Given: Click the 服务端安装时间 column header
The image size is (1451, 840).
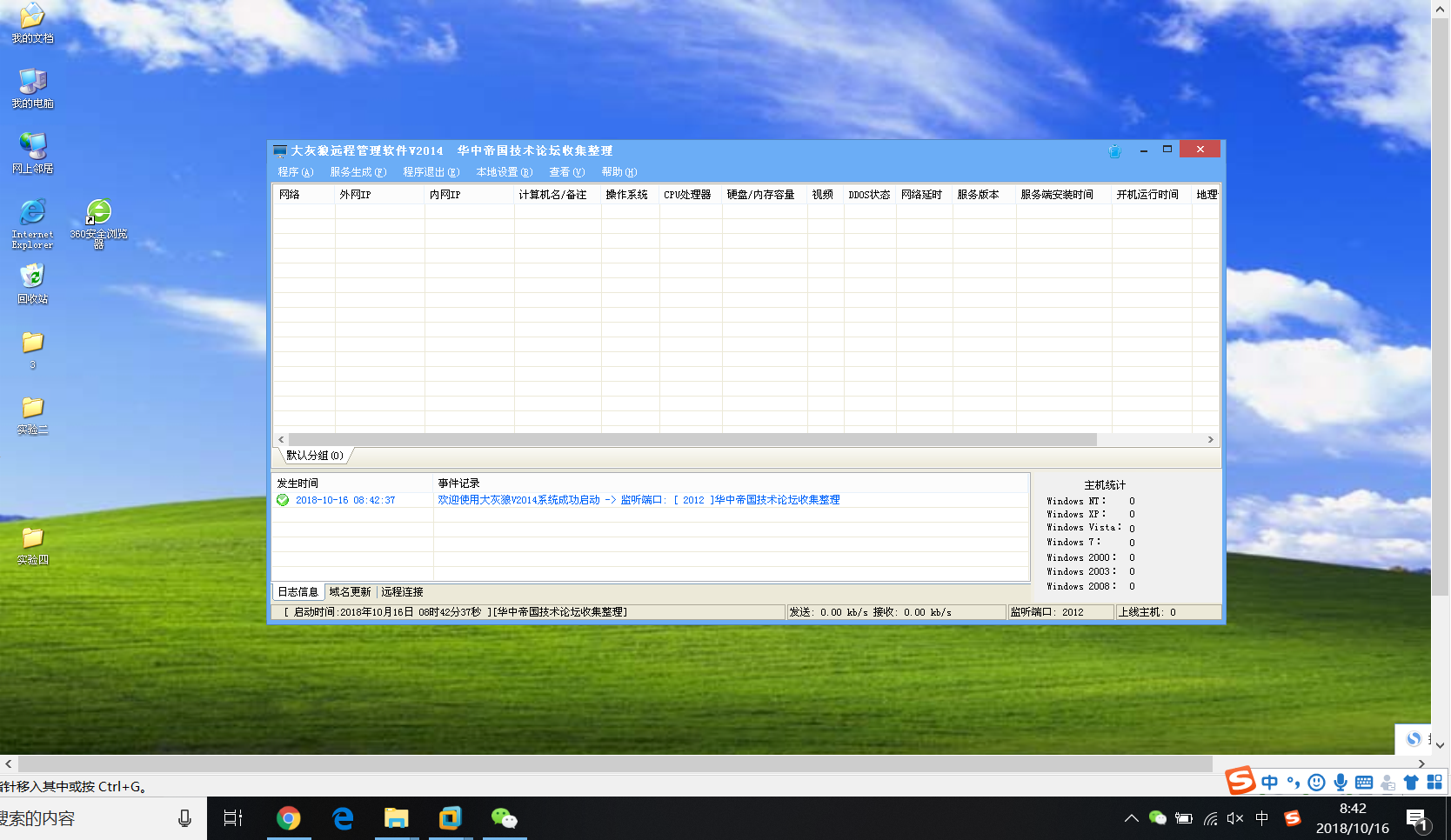Looking at the screenshot, I should coord(1064,195).
